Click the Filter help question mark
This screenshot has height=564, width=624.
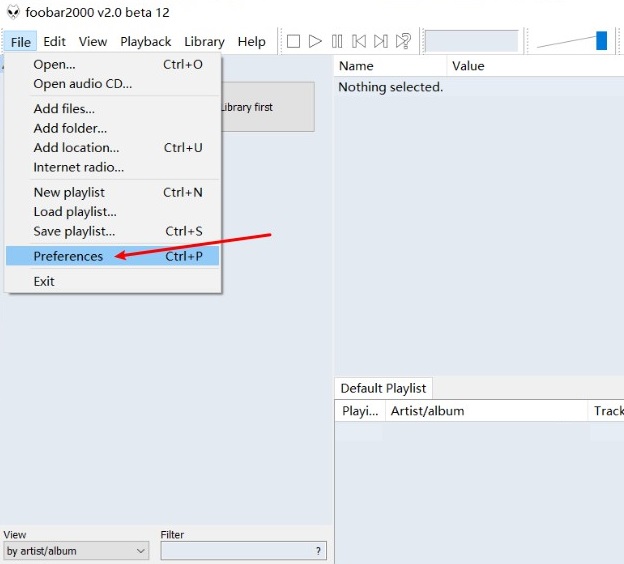[318, 551]
